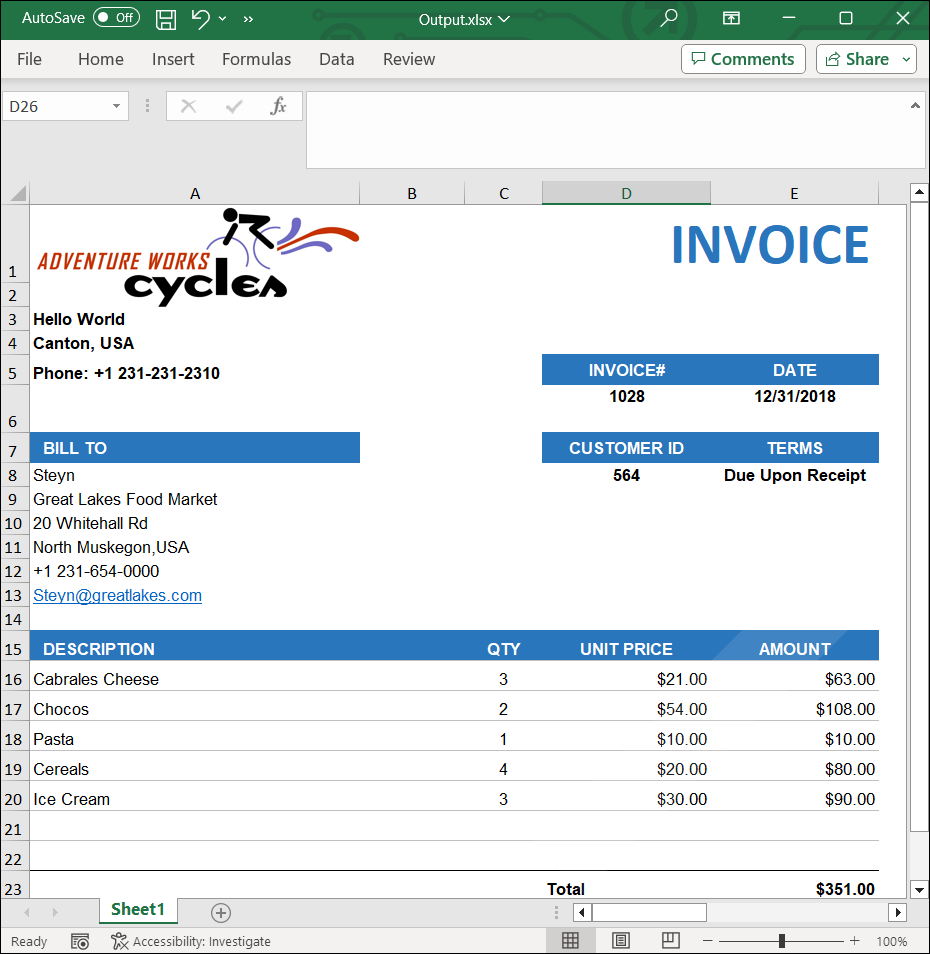Click the Undo arrow icon
This screenshot has height=954, width=930.
(x=200, y=19)
